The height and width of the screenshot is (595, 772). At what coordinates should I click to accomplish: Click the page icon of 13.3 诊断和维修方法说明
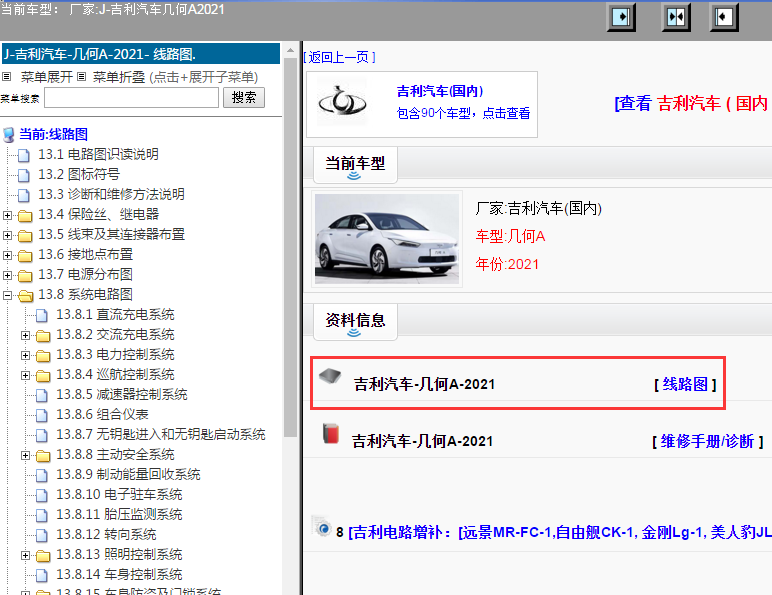click(x=24, y=195)
